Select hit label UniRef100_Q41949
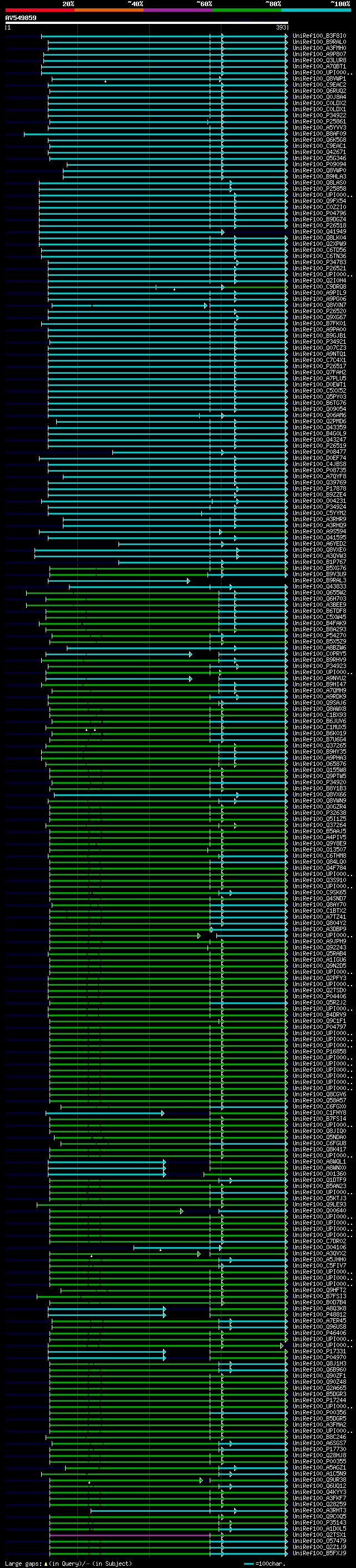The width and height of the screenshot is (356, 1568). pyautogui.click(x=319, y=232)
